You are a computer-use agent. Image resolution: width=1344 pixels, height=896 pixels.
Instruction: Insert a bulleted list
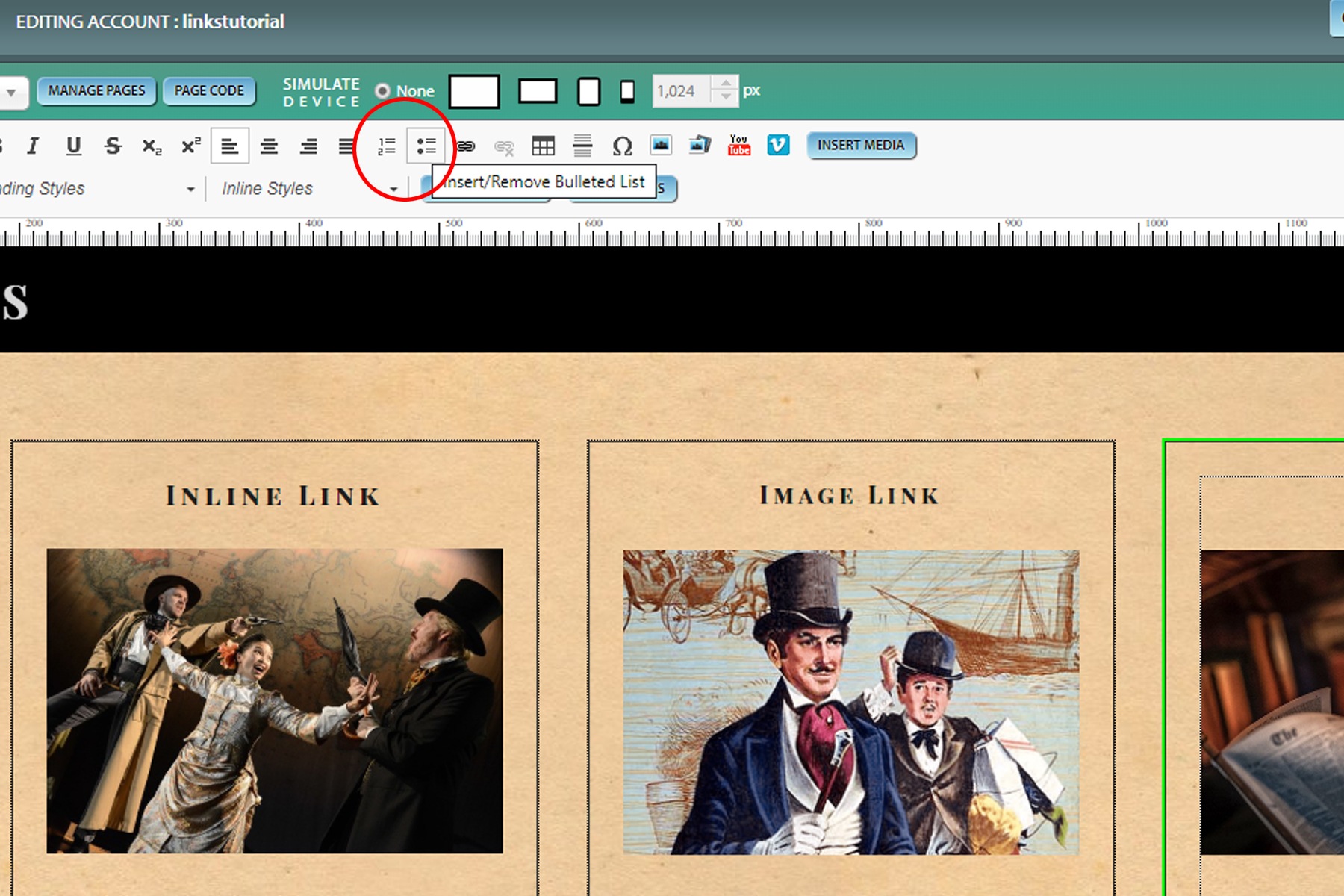tap(426, 146)
